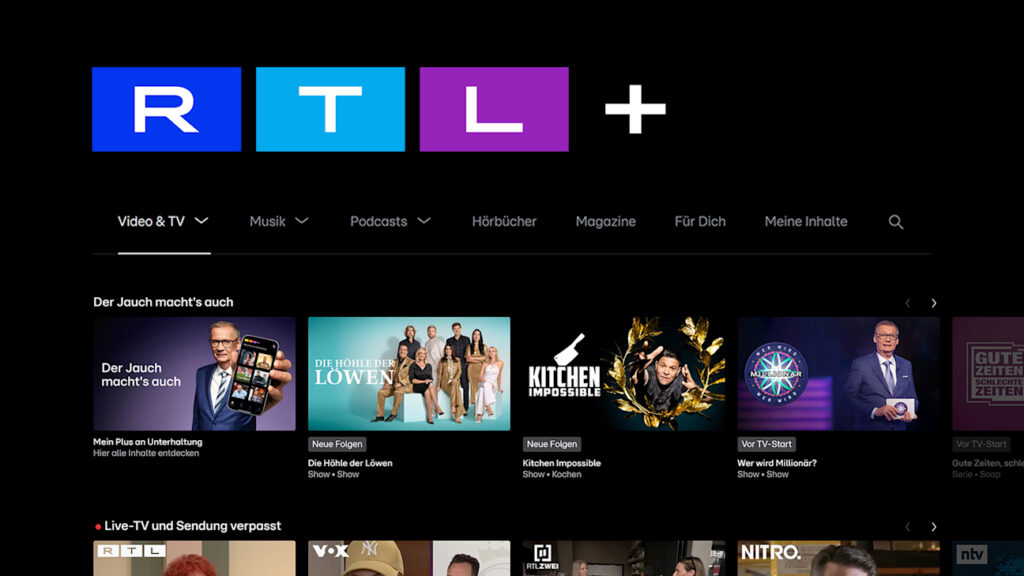This screenshot has height=576, width=1024.
Task: Open the NITRO live channel tile
Action: 838,558
